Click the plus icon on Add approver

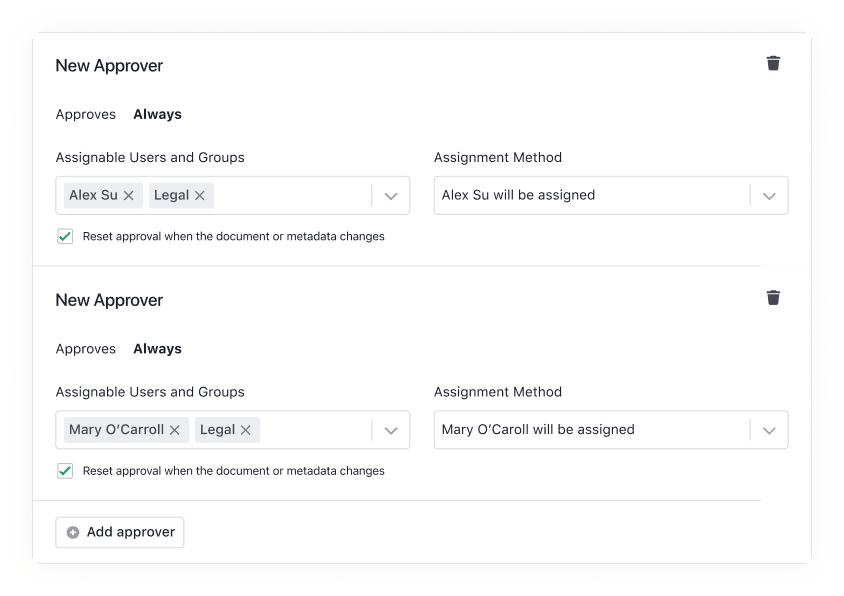click(x=71, y=532)
